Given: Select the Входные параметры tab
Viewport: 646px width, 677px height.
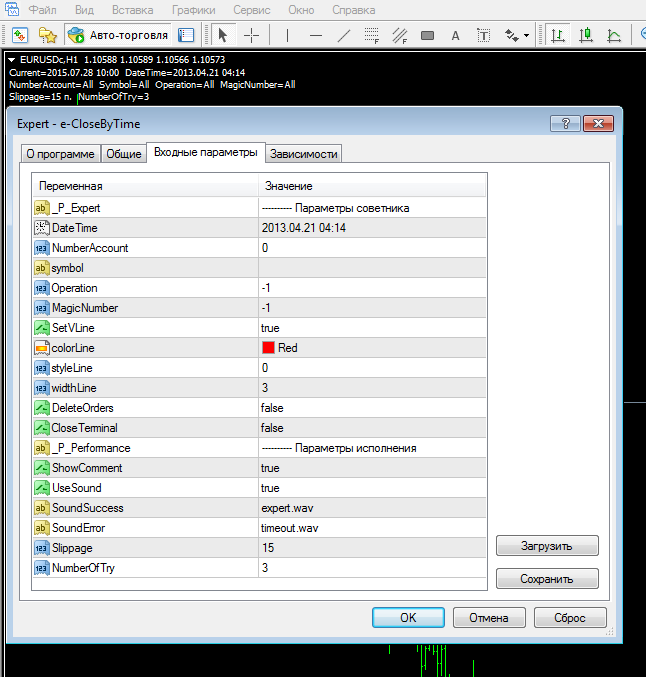Looking at the screenshot, I should click(206, 152).
